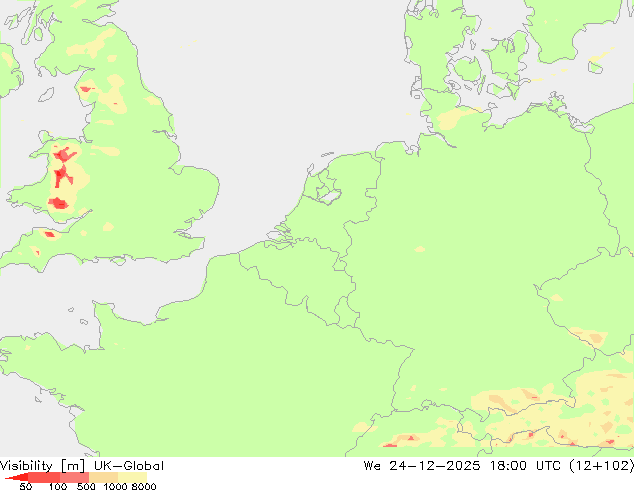Click the '18:00 UTC' forecast time text

524,466
